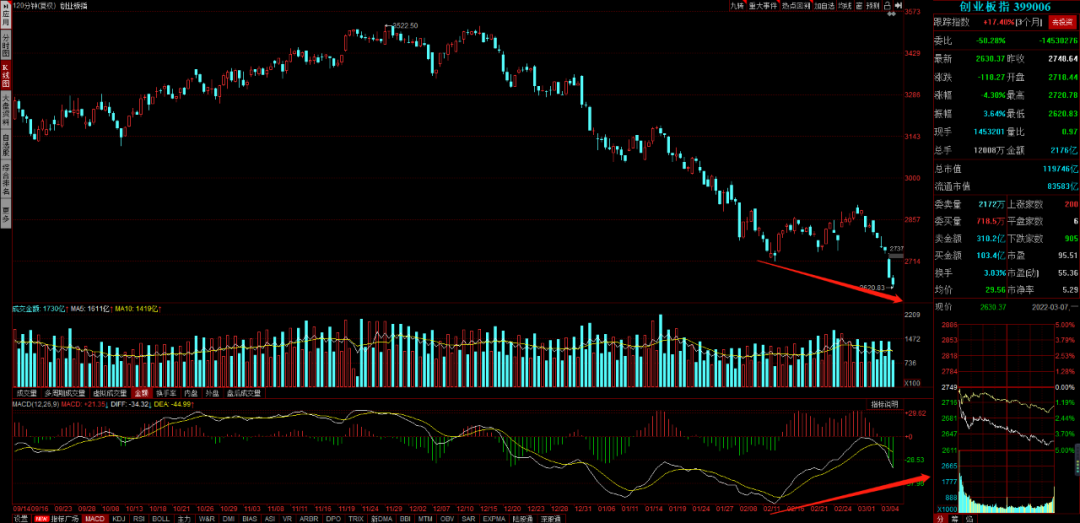This screenshot has width=1080, height=523.
Task: Select the 外盘 tab
Action: (x=212, y=393)
